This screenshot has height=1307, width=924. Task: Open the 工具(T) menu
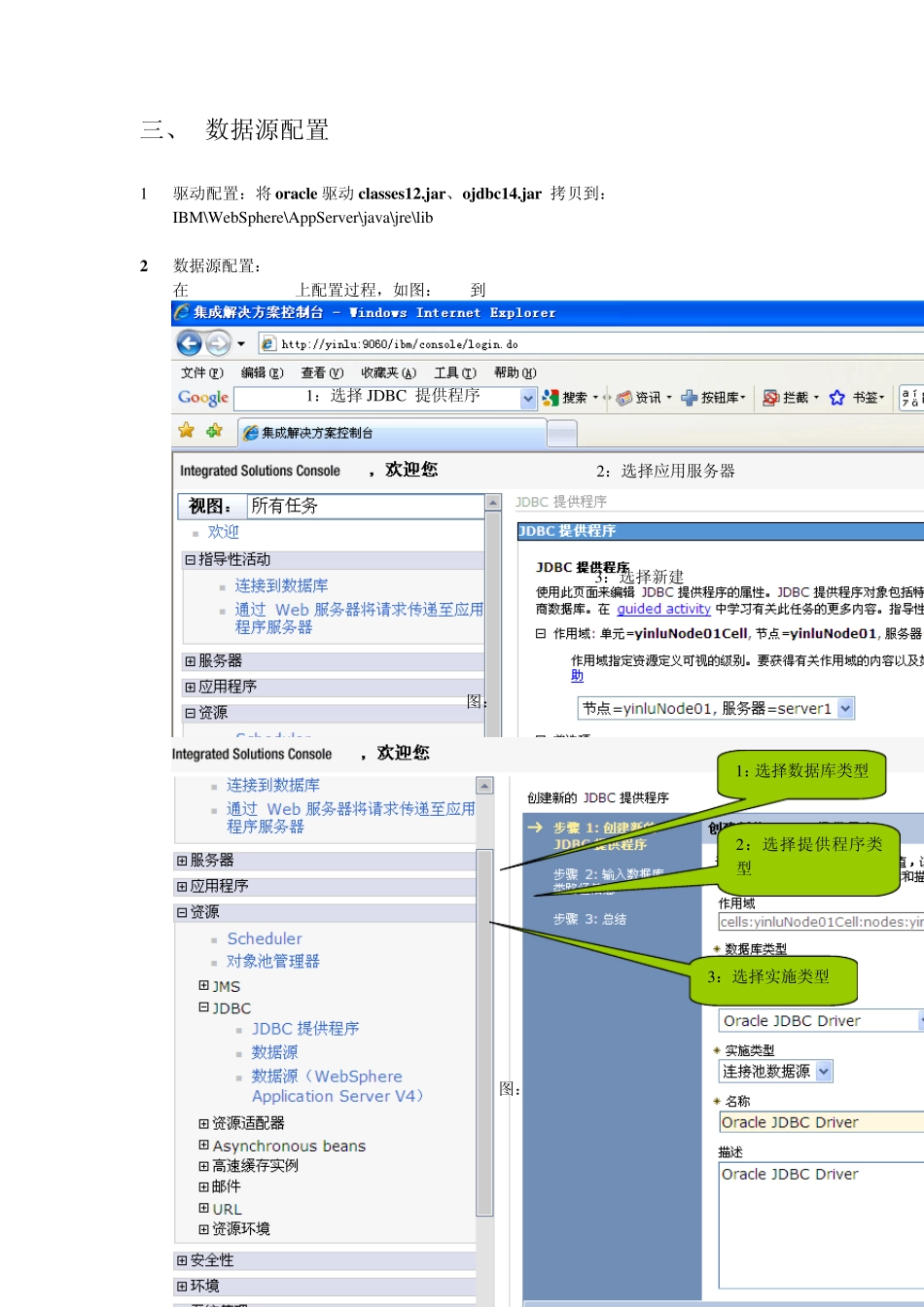point(455,372)
